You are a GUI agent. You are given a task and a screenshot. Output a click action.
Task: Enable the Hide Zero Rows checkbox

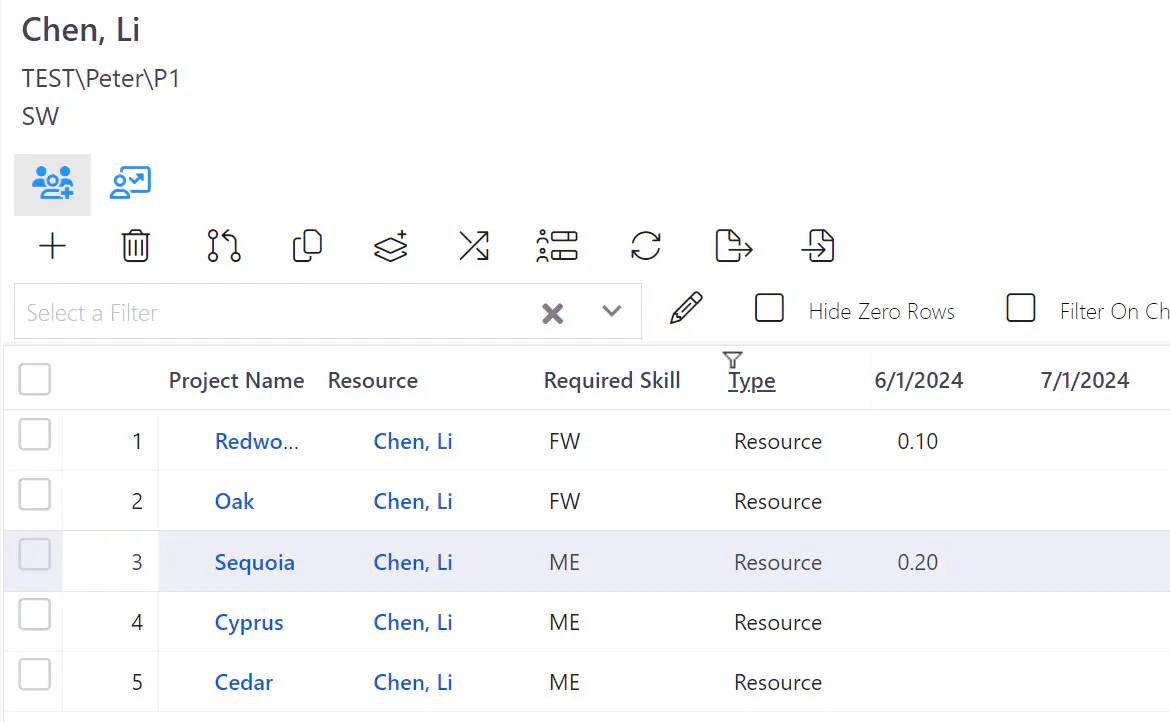pos(769,307)
